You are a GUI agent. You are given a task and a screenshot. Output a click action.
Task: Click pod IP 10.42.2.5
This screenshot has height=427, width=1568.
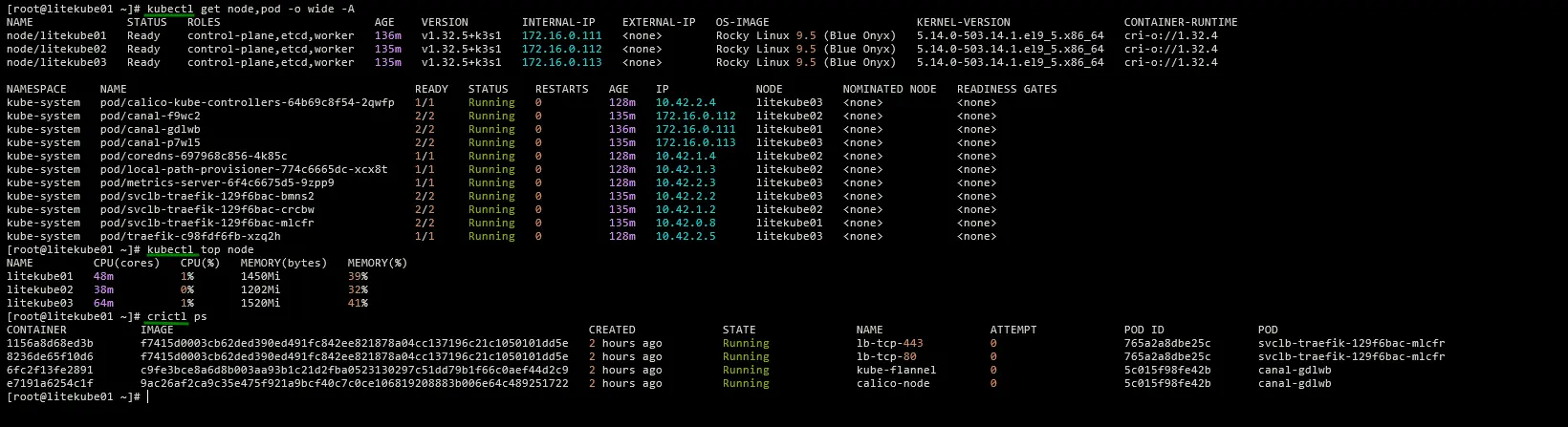[686, 236]
